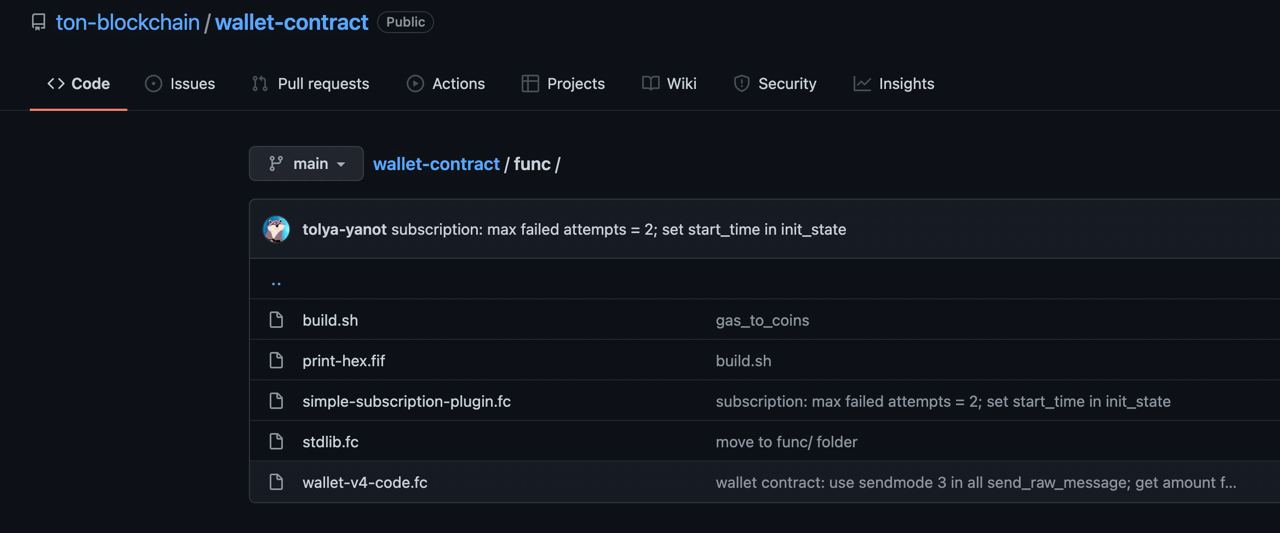Click the Issues circle icon

153,84
